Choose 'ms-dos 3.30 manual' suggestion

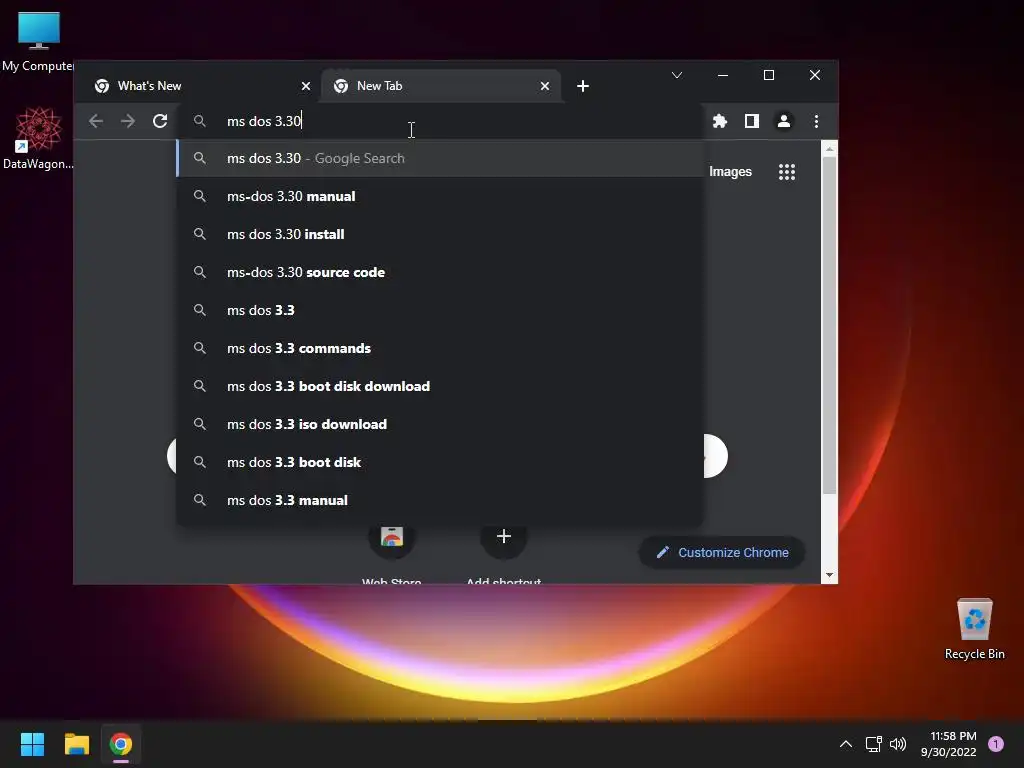(x=440, y=196)
